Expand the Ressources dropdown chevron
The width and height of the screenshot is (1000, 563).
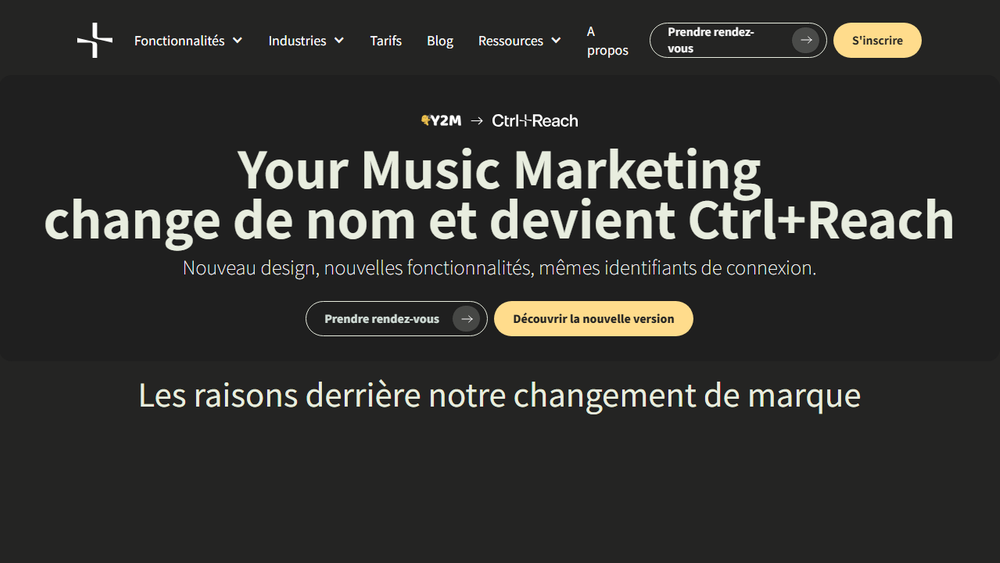556,40
